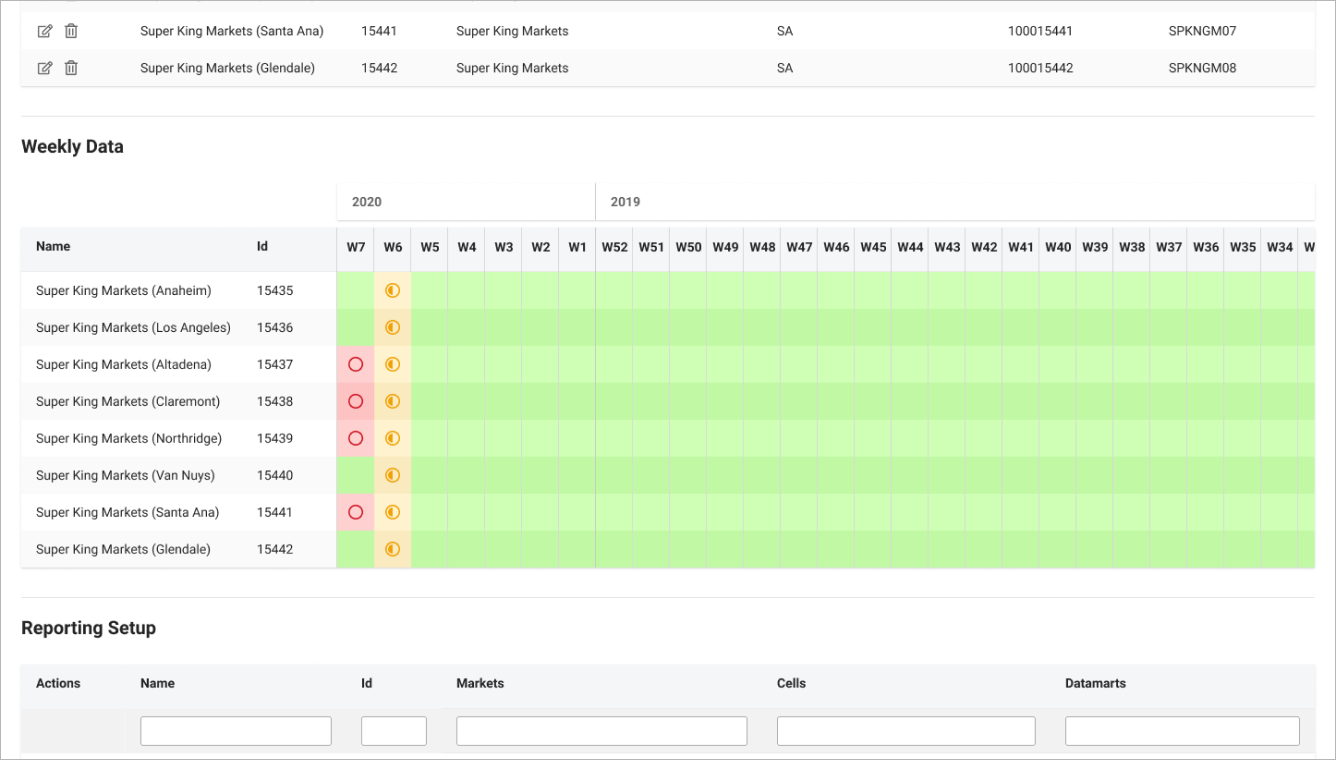Click the W7 column header
The width and height of the screenshot is (1336, 760).
click(x=356, y=247)
